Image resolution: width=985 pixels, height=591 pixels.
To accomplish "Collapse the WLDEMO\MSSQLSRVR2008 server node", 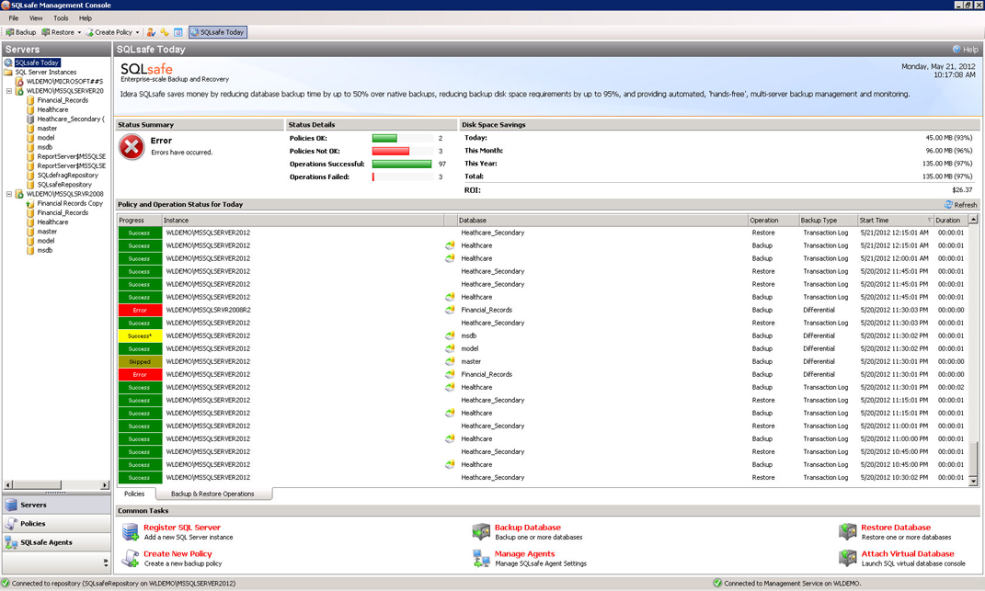I will pyautogui.click(x=9, y=194).
